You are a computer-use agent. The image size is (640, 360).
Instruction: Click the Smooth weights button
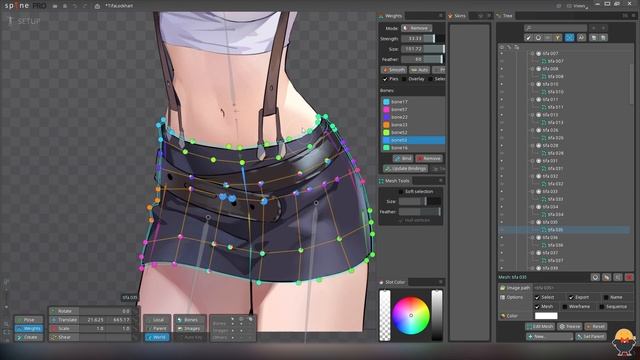tap(394, 70)
